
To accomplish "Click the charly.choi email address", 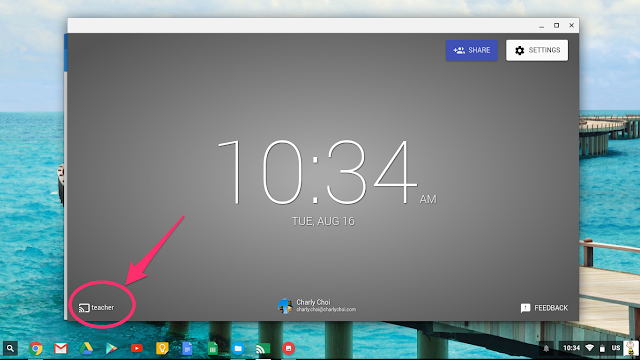I will 326,309.
